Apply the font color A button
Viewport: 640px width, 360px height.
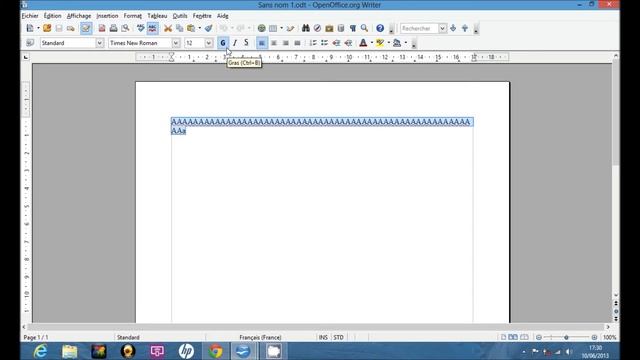[363, 43]
